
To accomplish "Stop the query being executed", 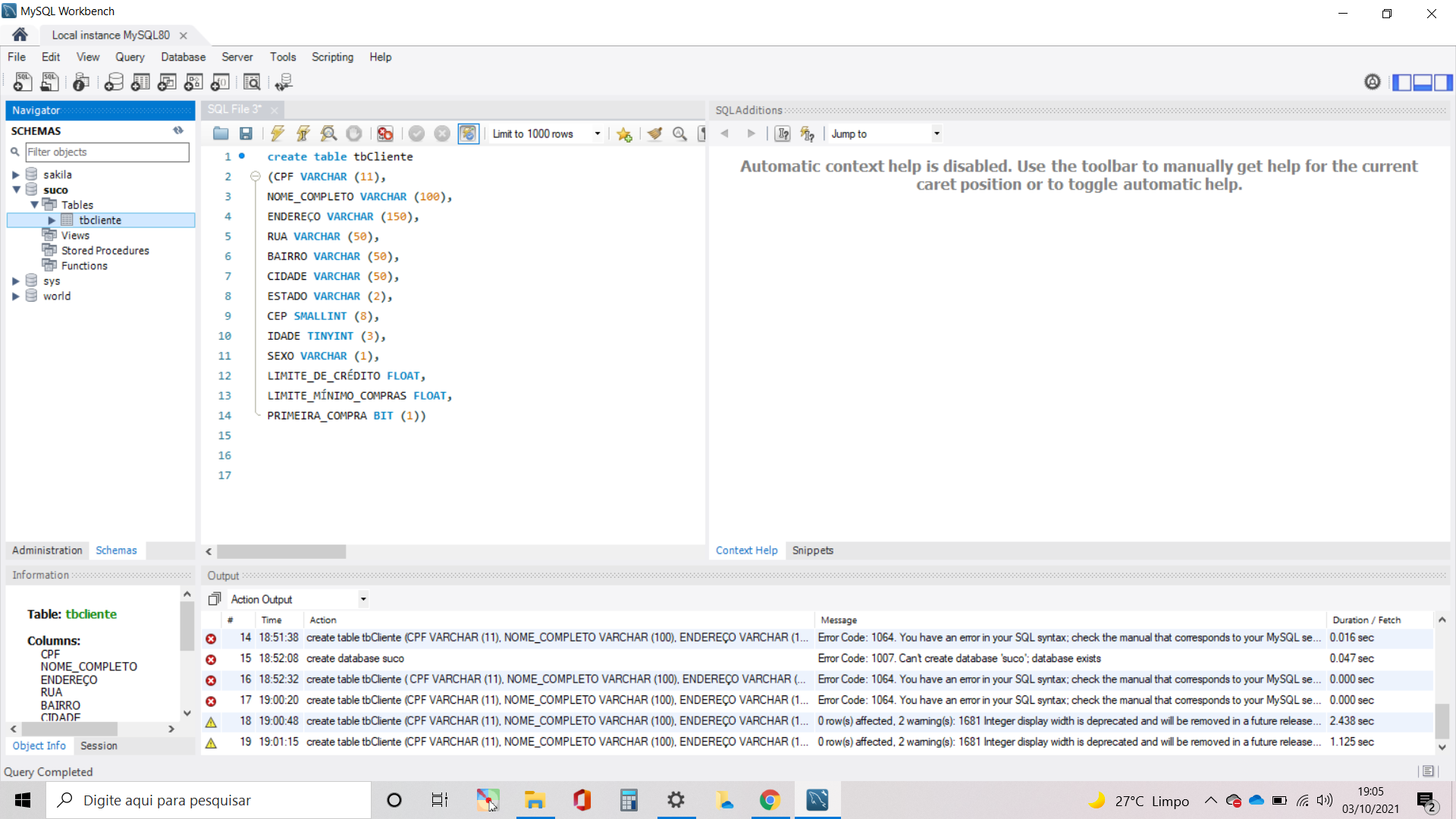I will 354,133.
